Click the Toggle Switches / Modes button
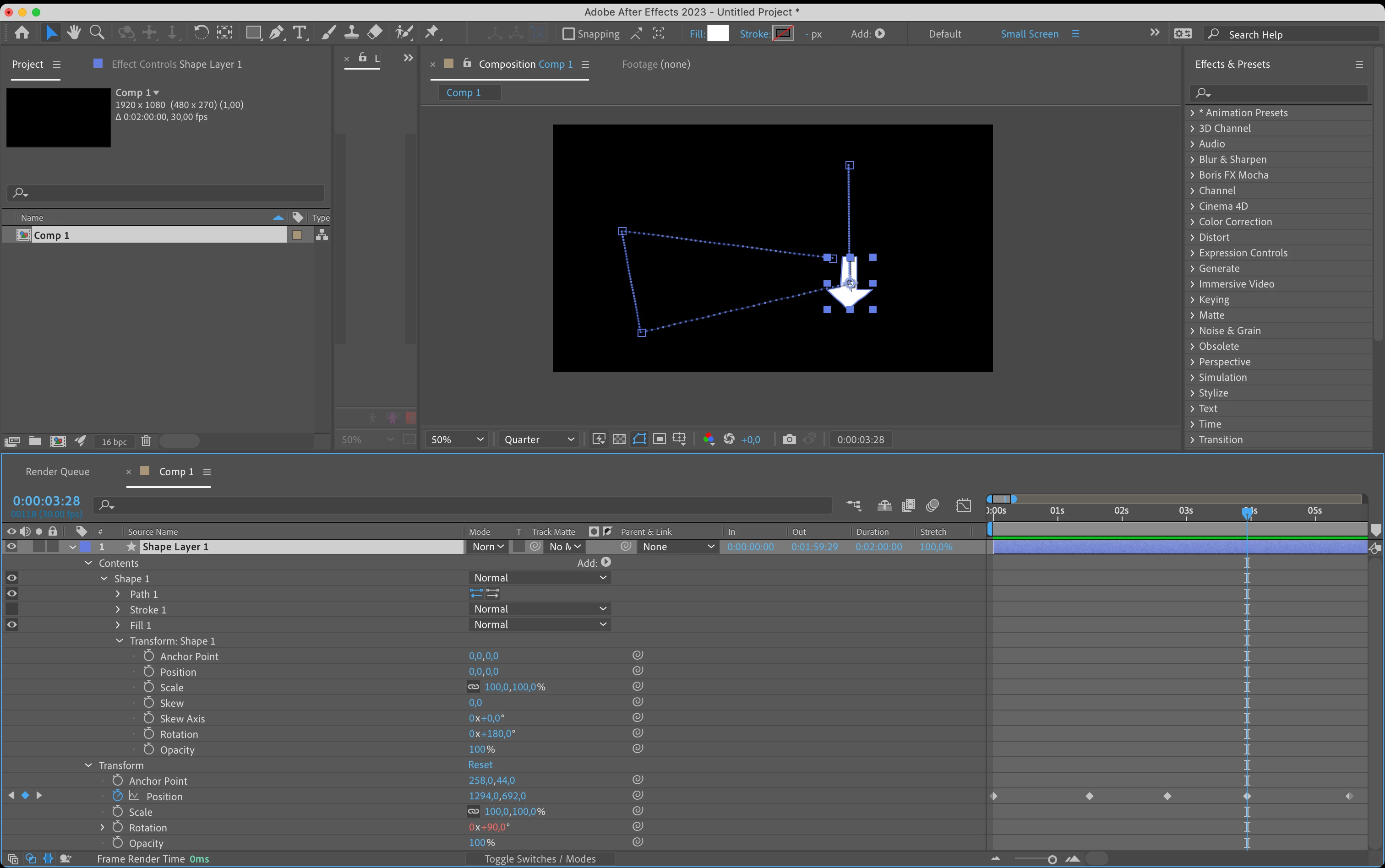 tap(540, 859)
